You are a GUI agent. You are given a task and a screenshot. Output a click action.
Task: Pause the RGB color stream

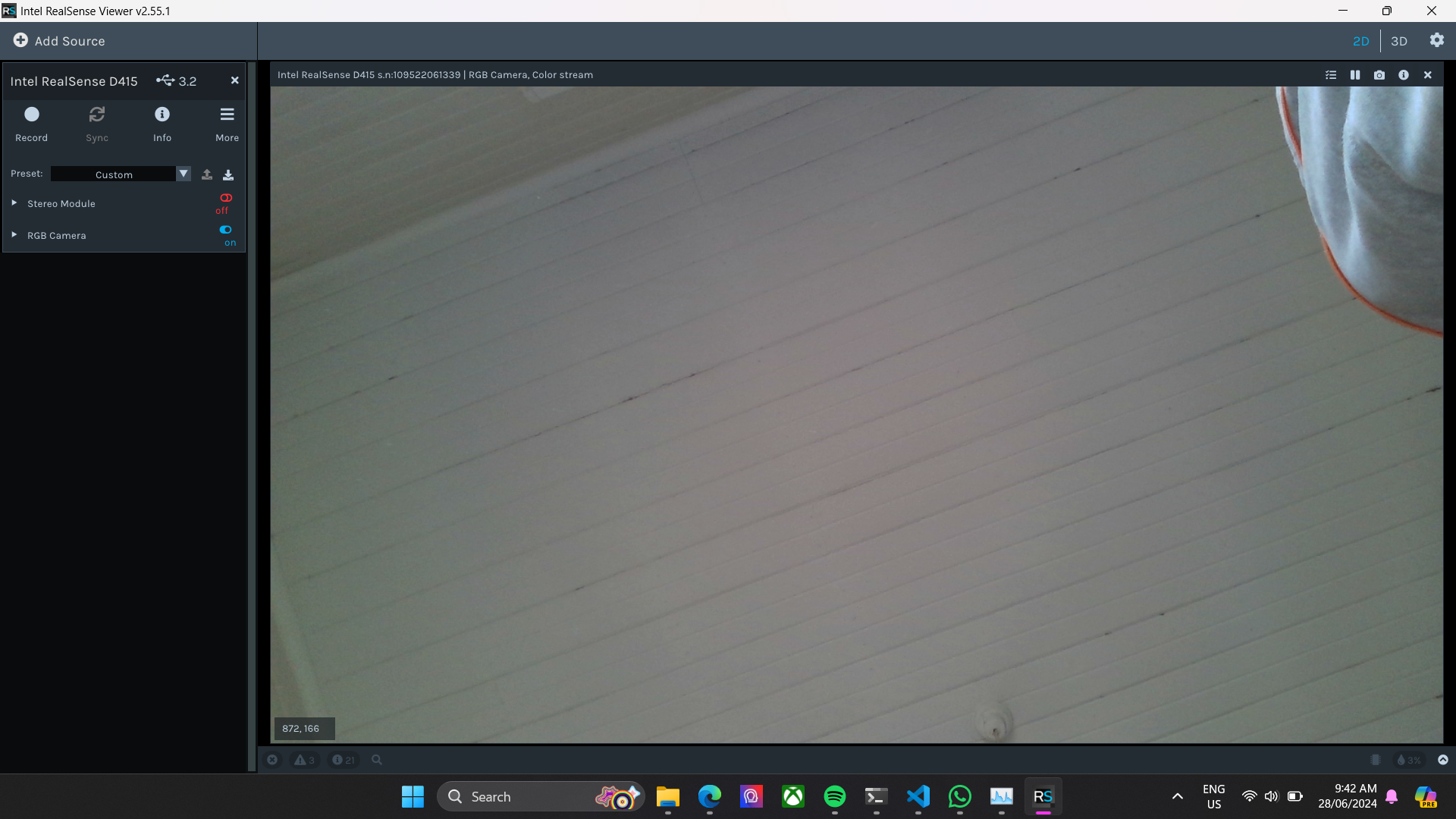pos(1355,75)
